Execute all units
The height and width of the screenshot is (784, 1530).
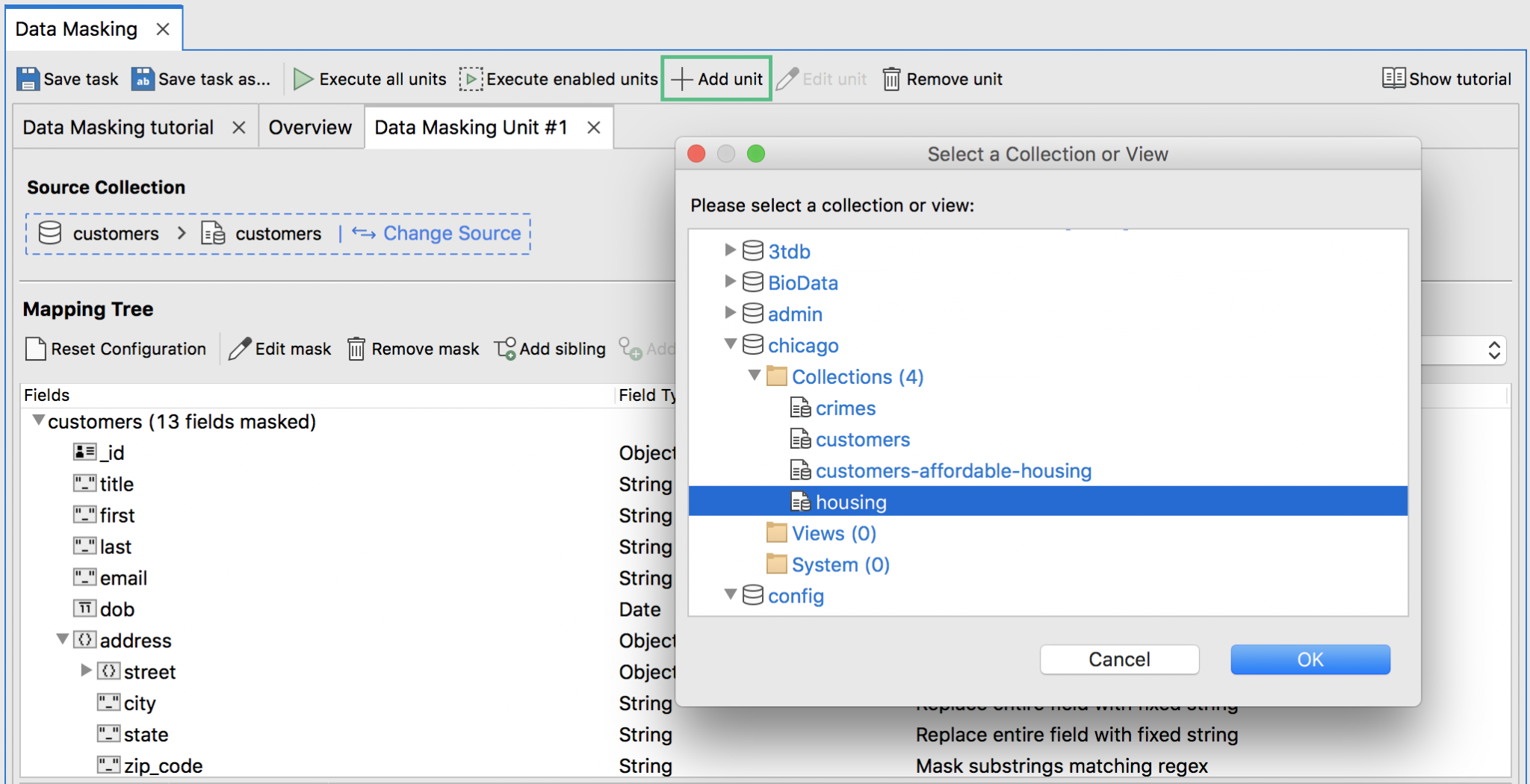(370, 78)
